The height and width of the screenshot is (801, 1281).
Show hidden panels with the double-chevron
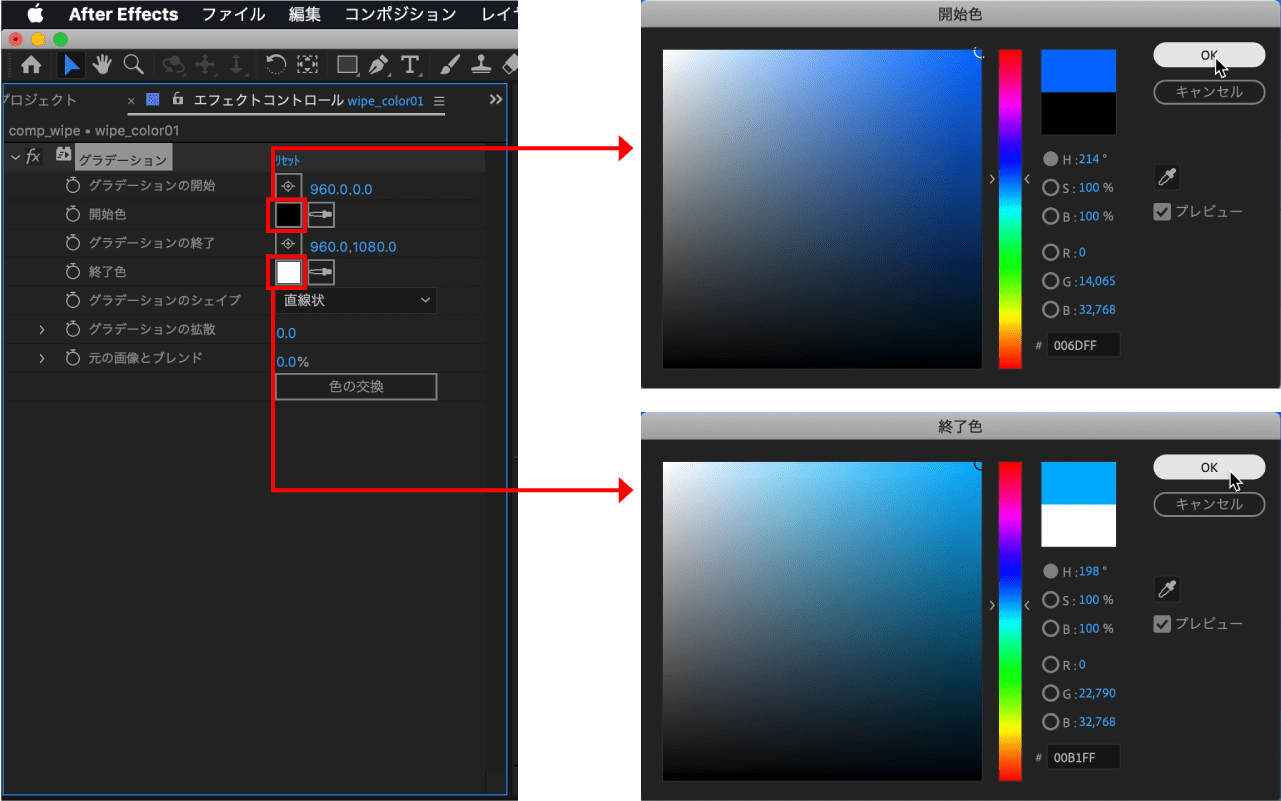pos(495,100)
